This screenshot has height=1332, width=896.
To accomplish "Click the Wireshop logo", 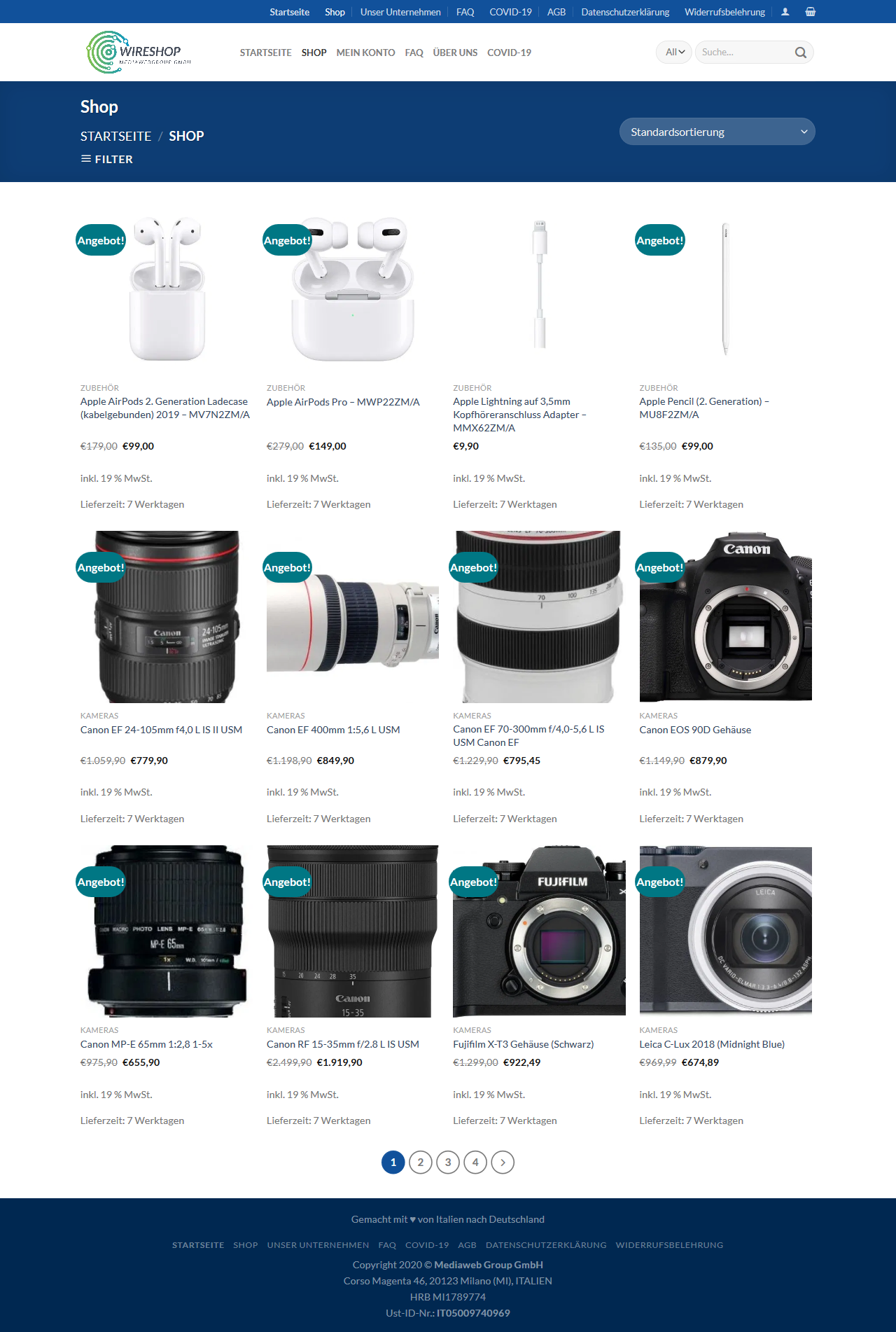I will pyautogui.click(x=139, y=52).
